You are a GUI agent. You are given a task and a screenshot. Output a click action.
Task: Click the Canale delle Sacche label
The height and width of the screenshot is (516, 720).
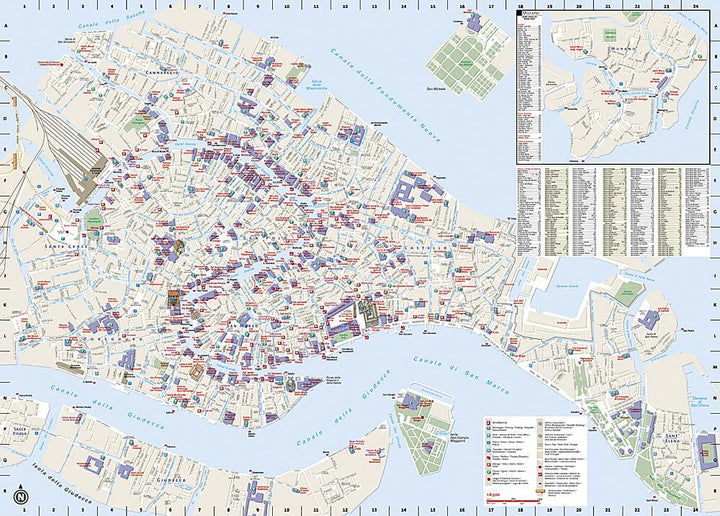click(x=110, y=19)
